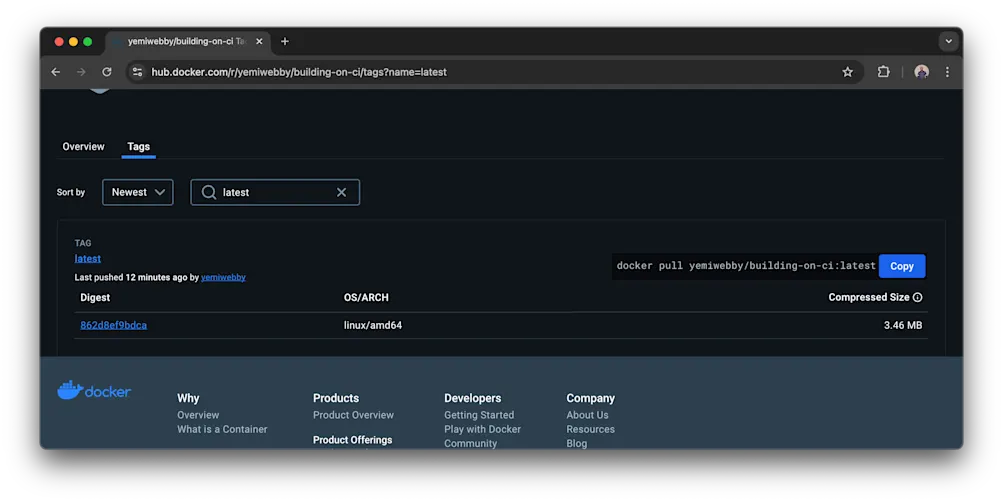Go back with the browser back arrow
The width and height of the screenshot is (1003, 502).
56,72
